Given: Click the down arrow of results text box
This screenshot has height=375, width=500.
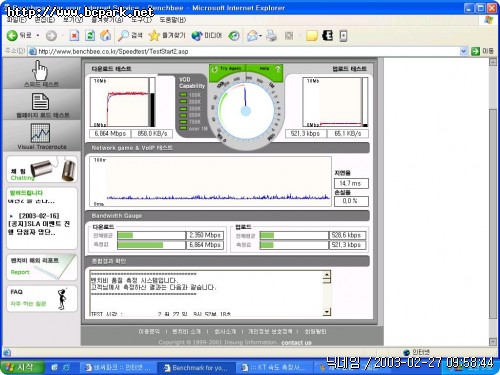Looking at the screenshot, I should 327,312.
